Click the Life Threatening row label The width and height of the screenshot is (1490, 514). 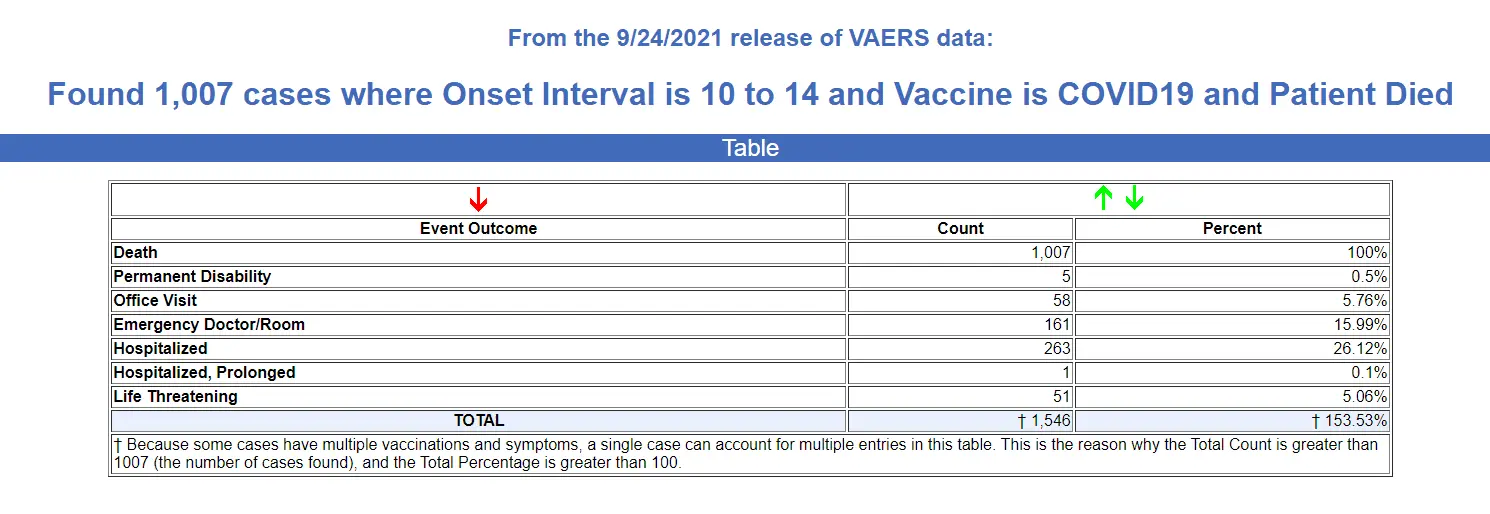click(175, 397)
